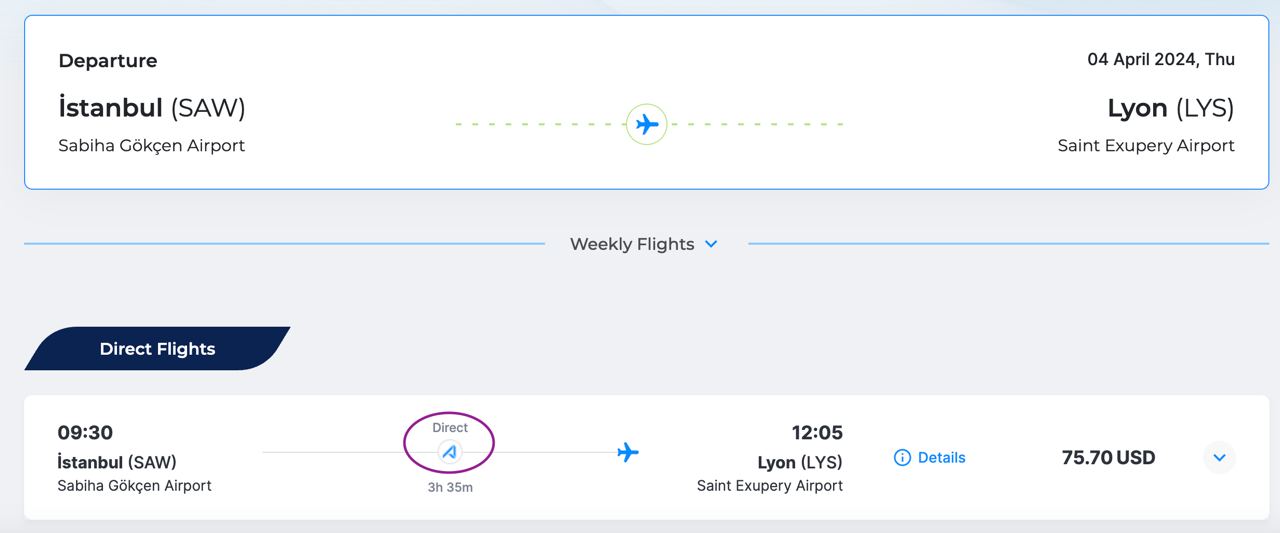Click İstanbul (SAW) in the flight row
The image size is (1280, 533).
pos(117,463)
